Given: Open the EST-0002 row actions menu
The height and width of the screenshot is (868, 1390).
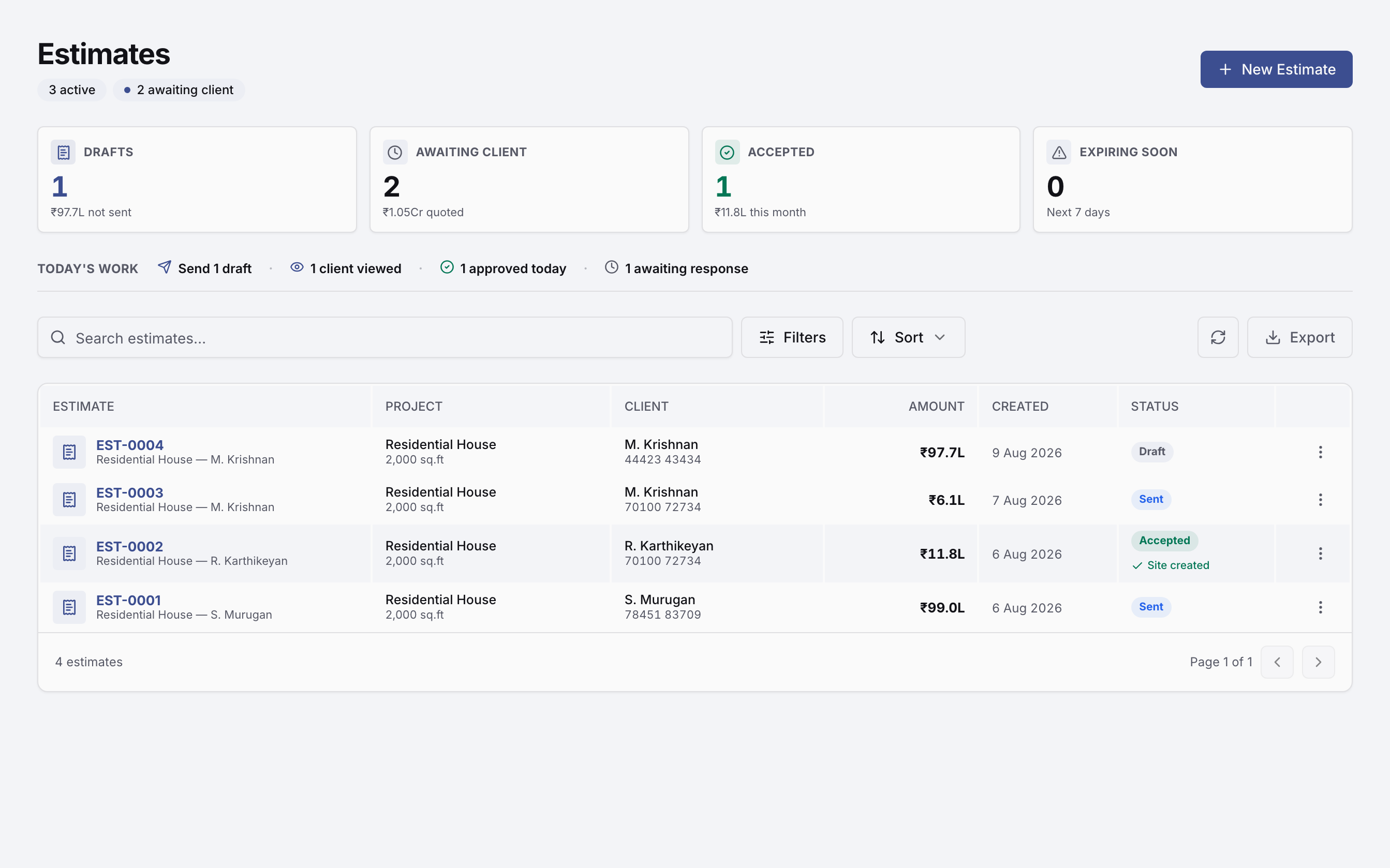Looking at the screenshot, I should [1320, 554].
